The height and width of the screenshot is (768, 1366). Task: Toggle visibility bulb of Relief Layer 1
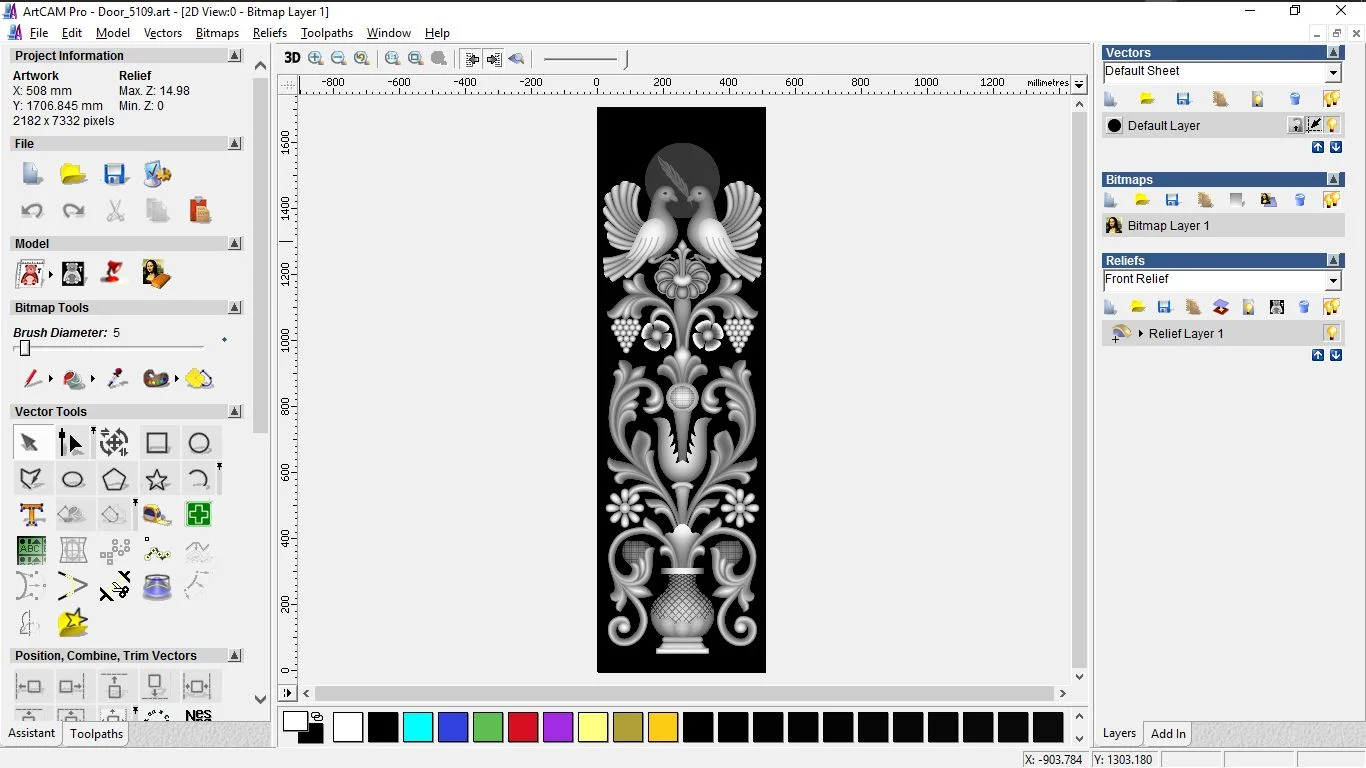[x=1333, y=333]
